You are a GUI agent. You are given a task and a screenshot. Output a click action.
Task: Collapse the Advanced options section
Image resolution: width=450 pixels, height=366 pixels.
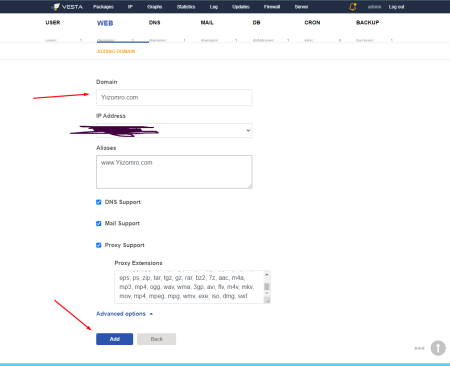pyautogui.click(x=124, y=314)
